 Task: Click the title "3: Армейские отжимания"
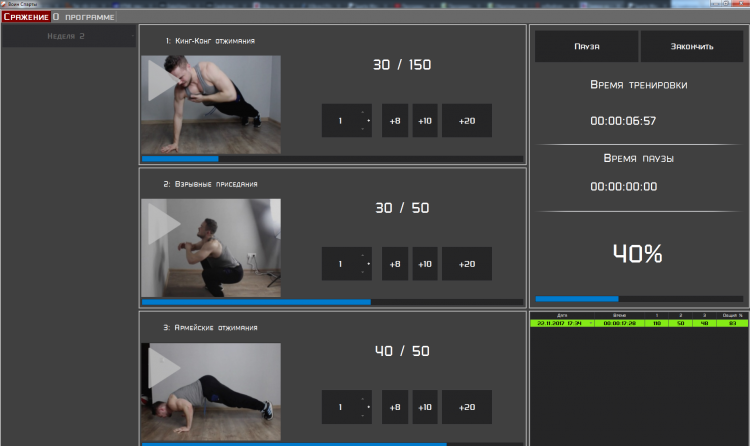tap(210, 328)
